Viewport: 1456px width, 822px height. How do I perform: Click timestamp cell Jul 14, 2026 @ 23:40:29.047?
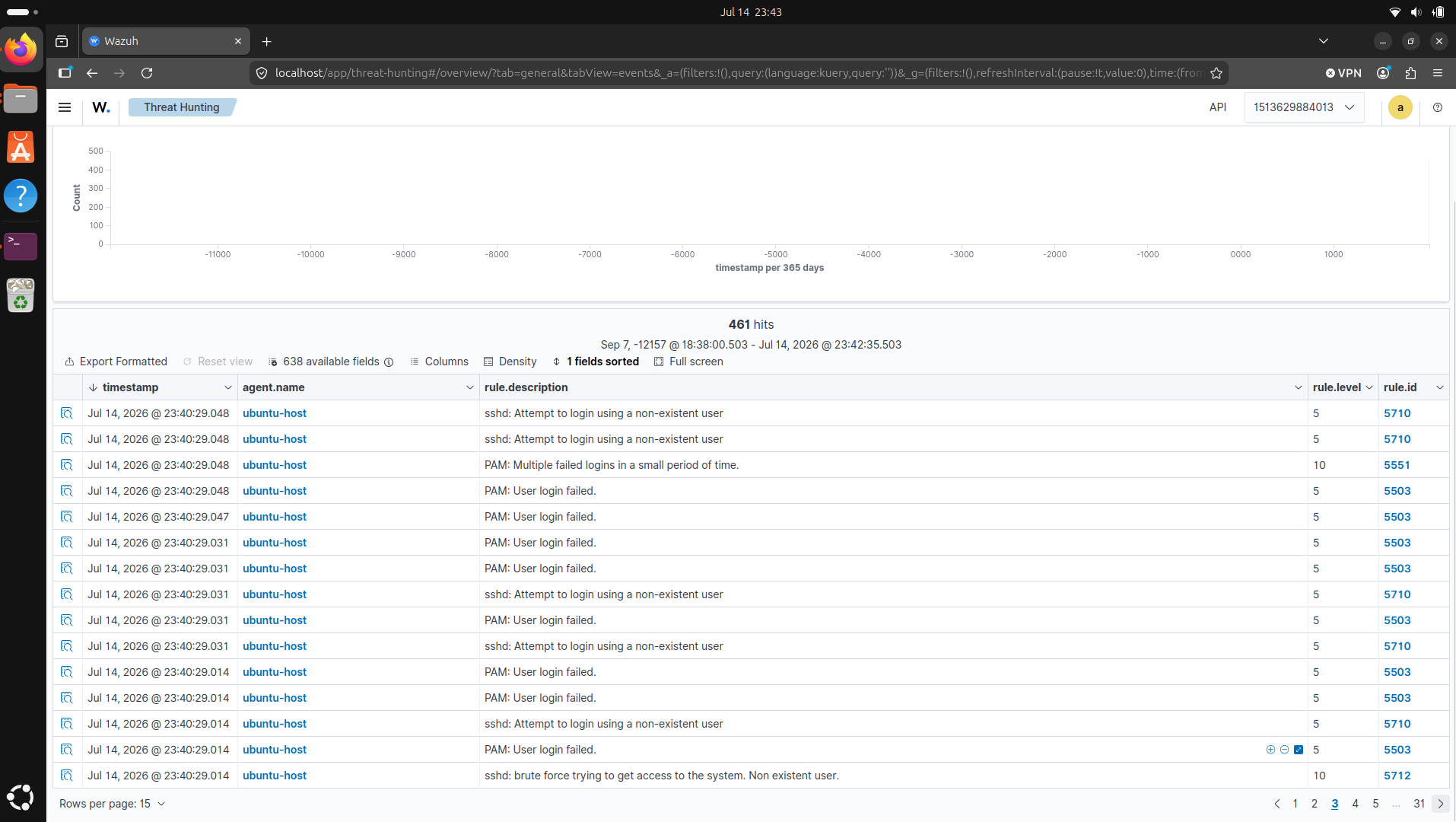(x=158, y=517)
